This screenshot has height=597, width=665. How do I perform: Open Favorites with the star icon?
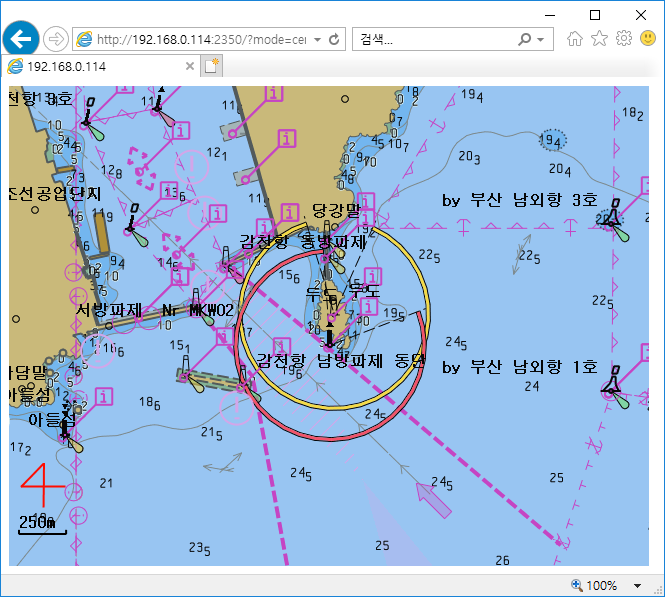pyautogui.click(x=599, y=39)
